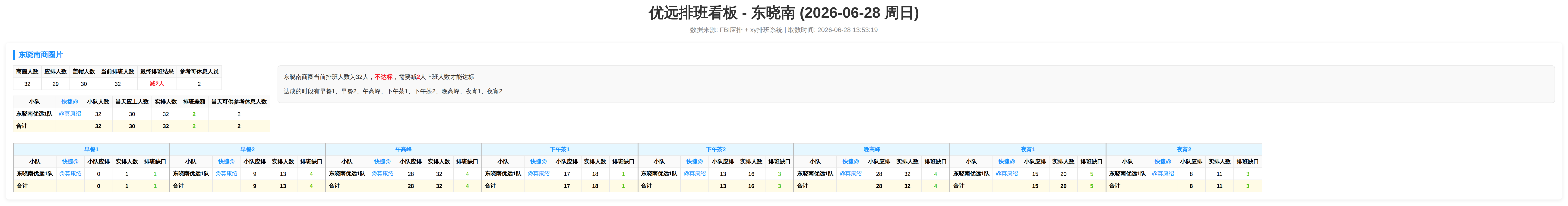Click 小队应排 value 0 in 早餐1 team row
The width and height of the screenshot is (1568, 206).
(99, 174)
